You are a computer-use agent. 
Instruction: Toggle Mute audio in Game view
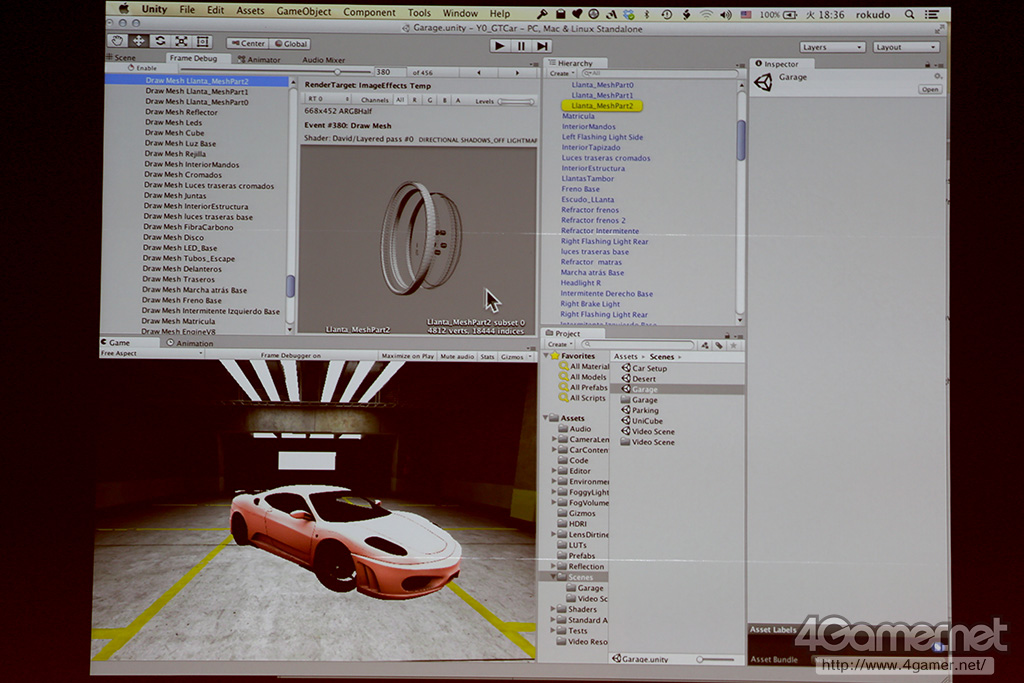click(x=456, y=356)
